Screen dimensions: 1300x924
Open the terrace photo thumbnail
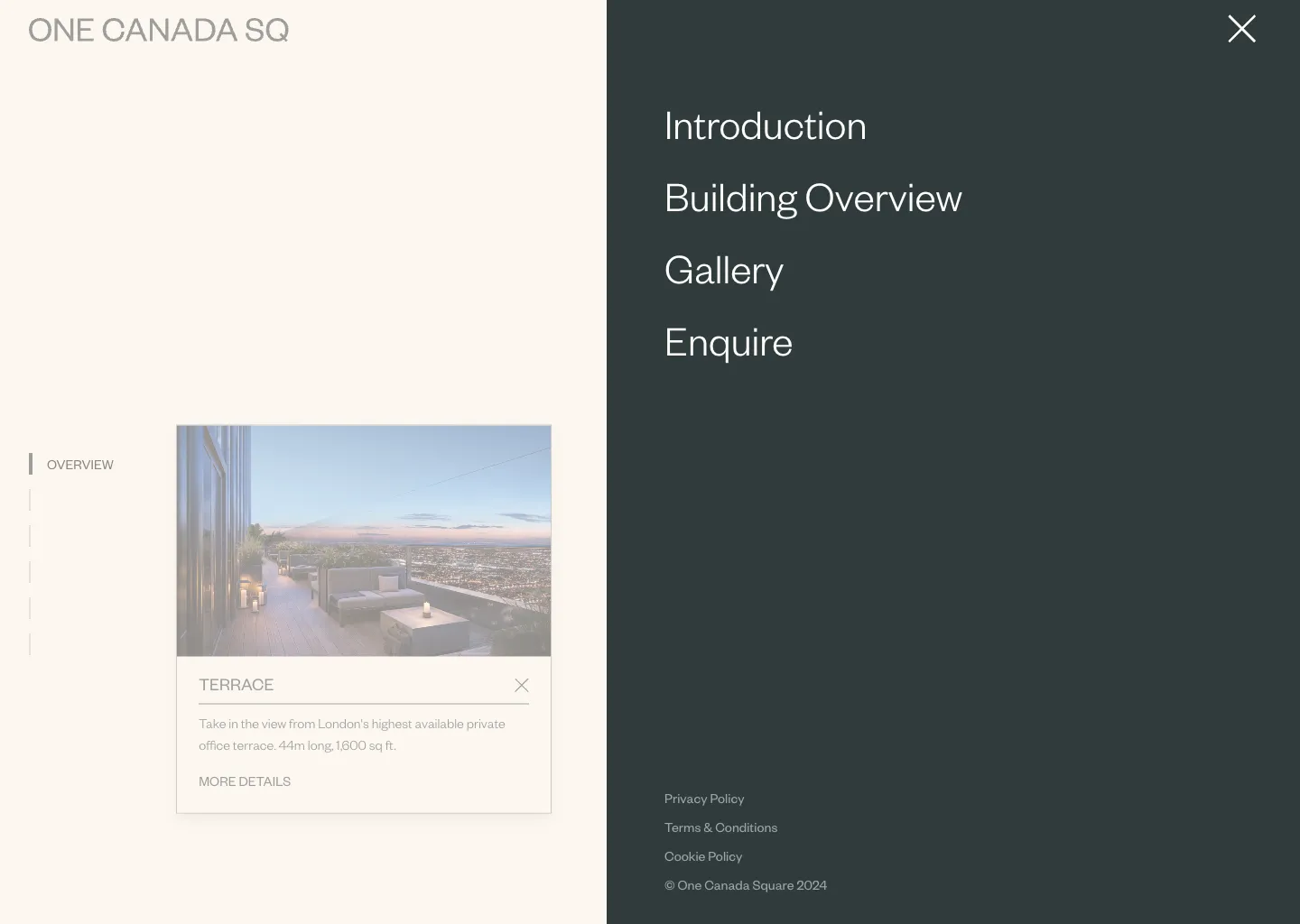(364, 541)
